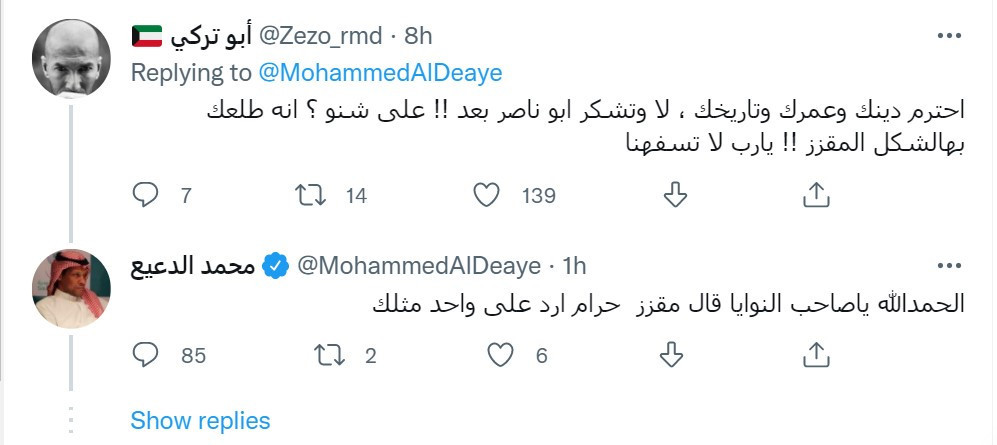Like the tweet with 6 likes
Image resolution: width=997 pixels, height=445 pixels.
pyautogui.click(x=500, y=355)
